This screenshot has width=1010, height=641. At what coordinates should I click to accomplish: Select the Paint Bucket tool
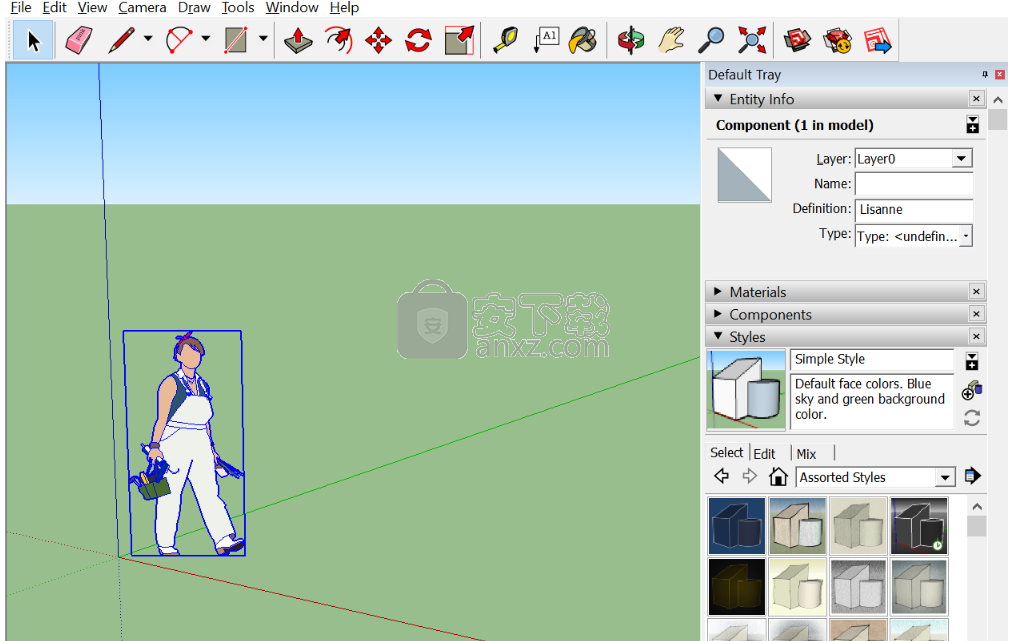pos(584,40)
